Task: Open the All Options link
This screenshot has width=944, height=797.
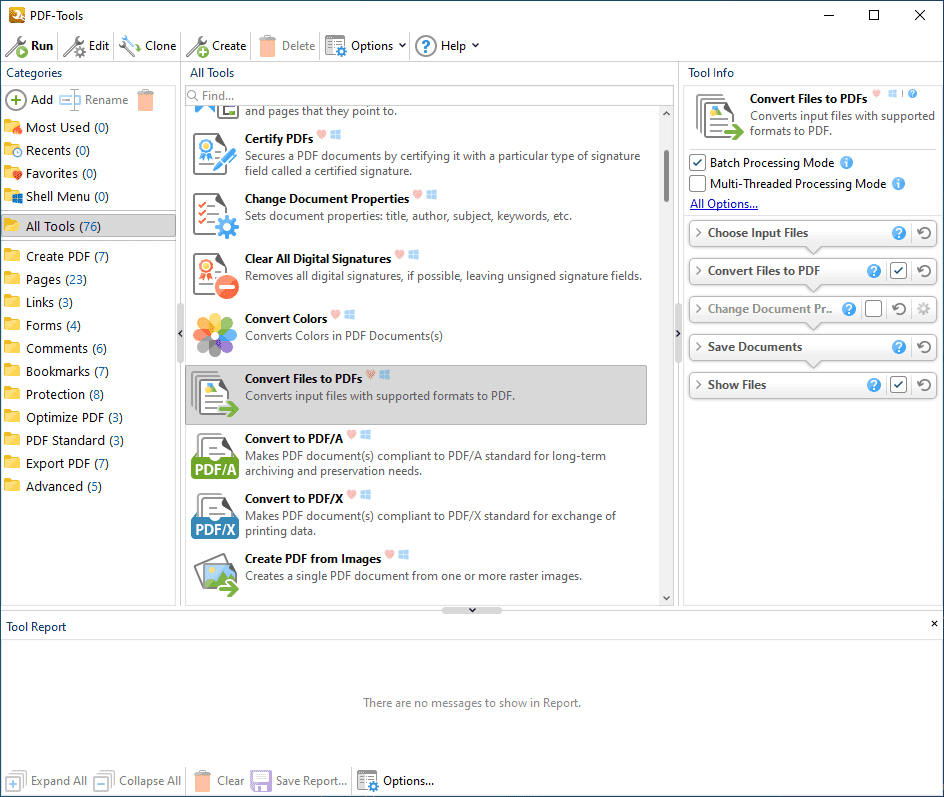Action: coord(724,204)
